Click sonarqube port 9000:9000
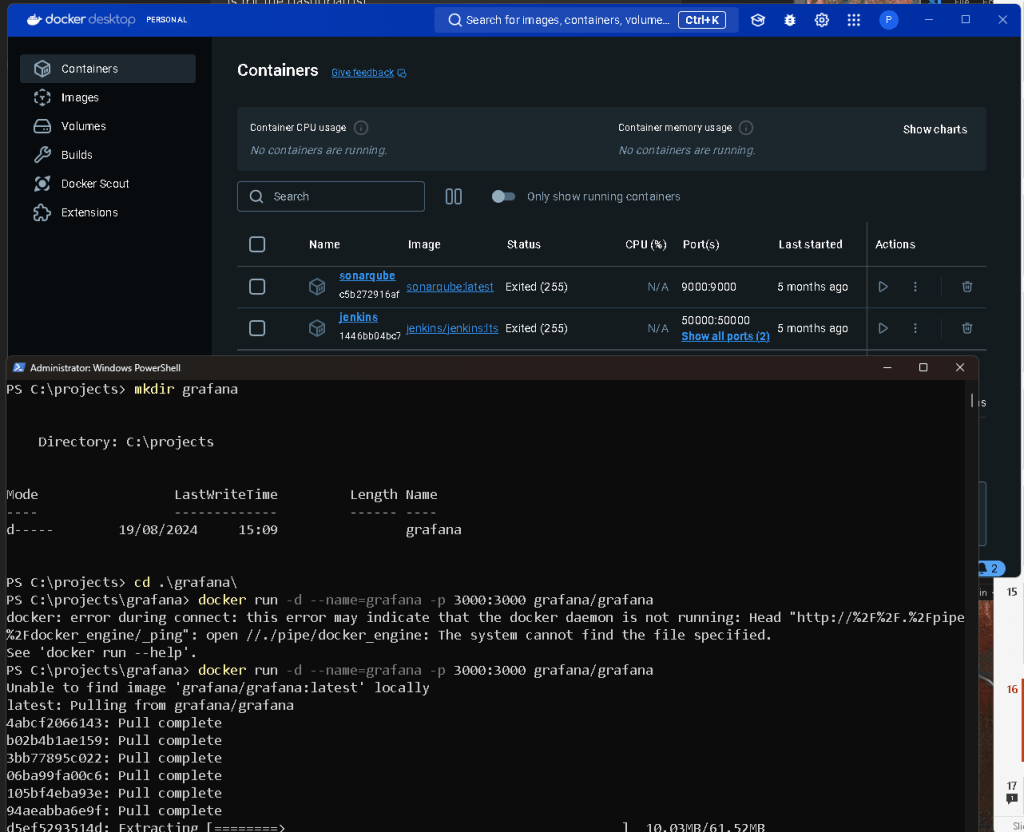 709,287
